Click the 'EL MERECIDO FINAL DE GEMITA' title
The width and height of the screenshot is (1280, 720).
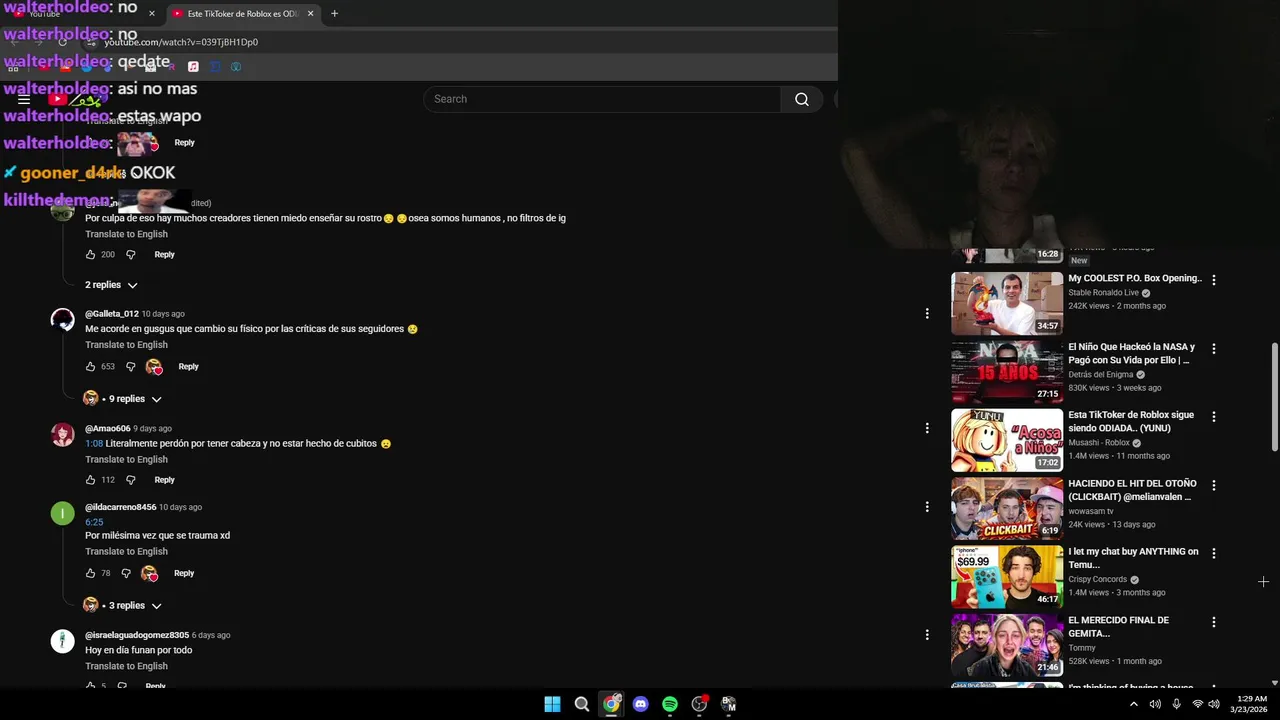coord(1118,627)
